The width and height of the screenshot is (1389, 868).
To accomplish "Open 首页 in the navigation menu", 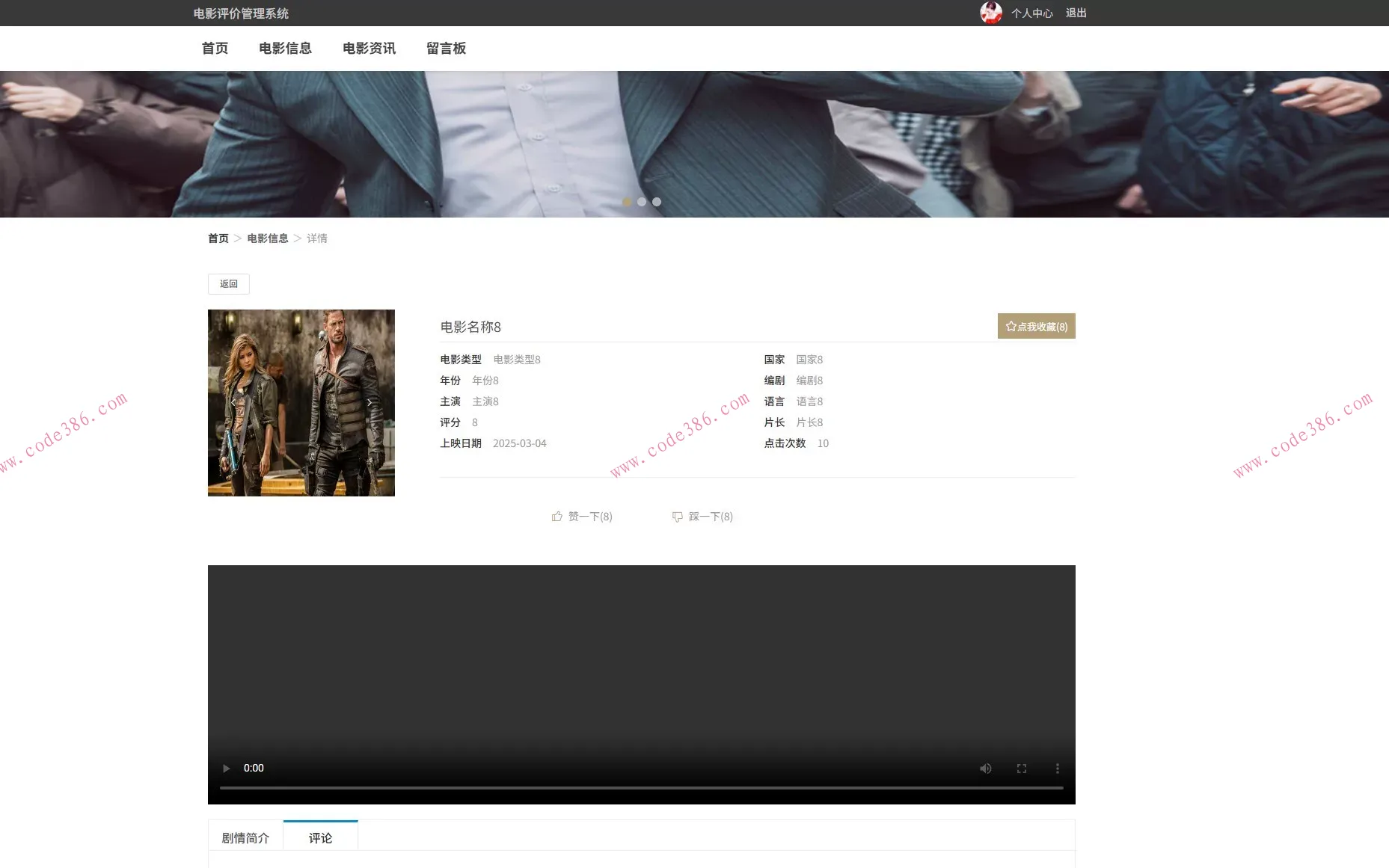I will pos(215,49).
